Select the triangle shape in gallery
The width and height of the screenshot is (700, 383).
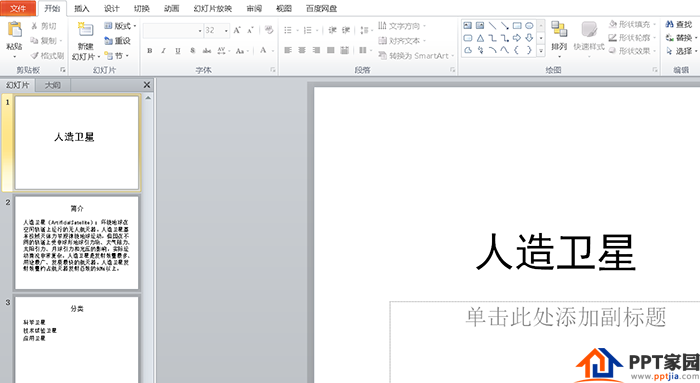480,38
